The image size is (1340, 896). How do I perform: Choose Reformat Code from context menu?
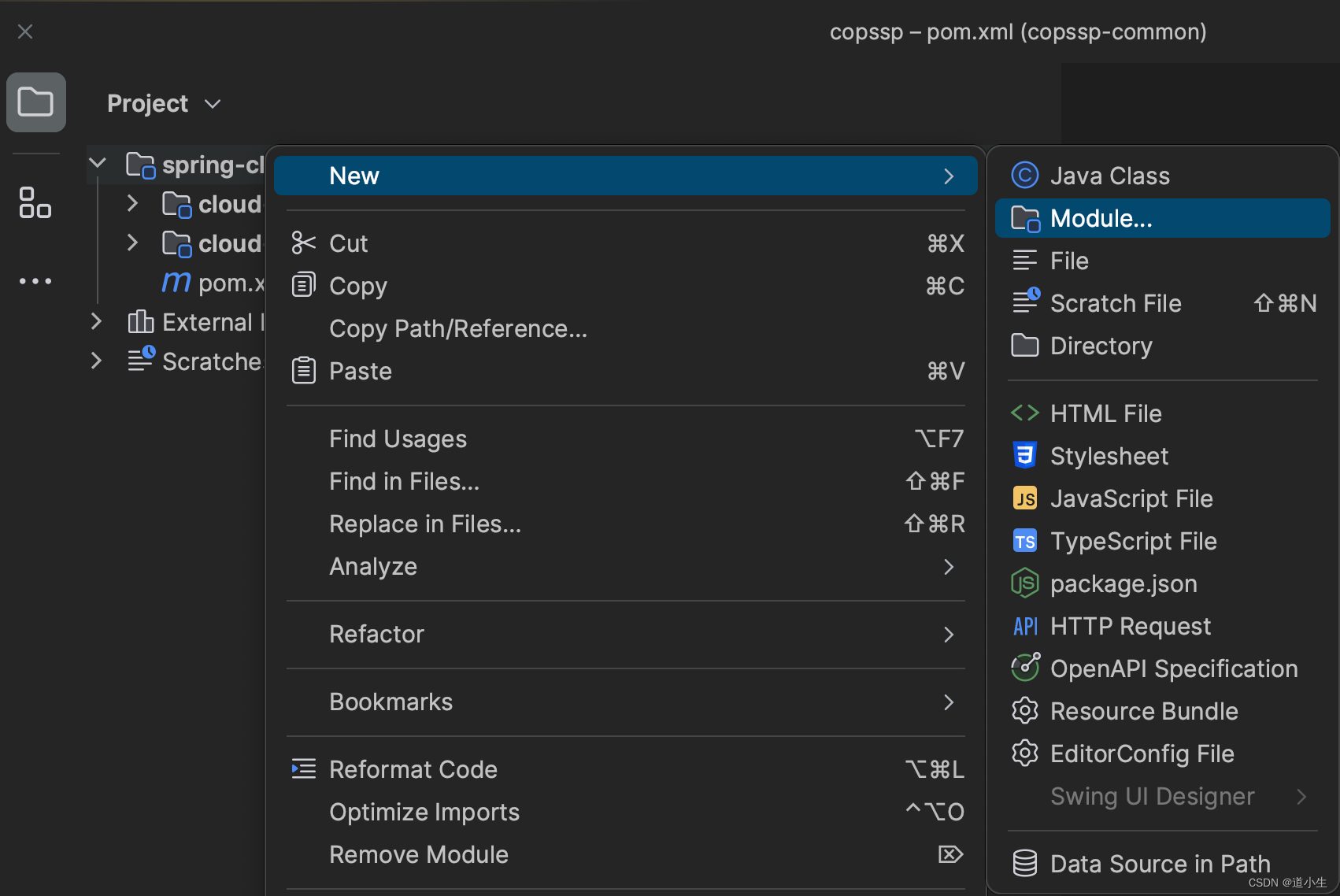point(413,769)
